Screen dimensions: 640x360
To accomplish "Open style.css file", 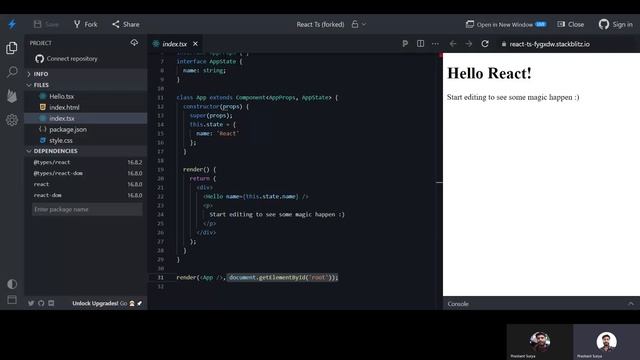I will tap(86, 140).
